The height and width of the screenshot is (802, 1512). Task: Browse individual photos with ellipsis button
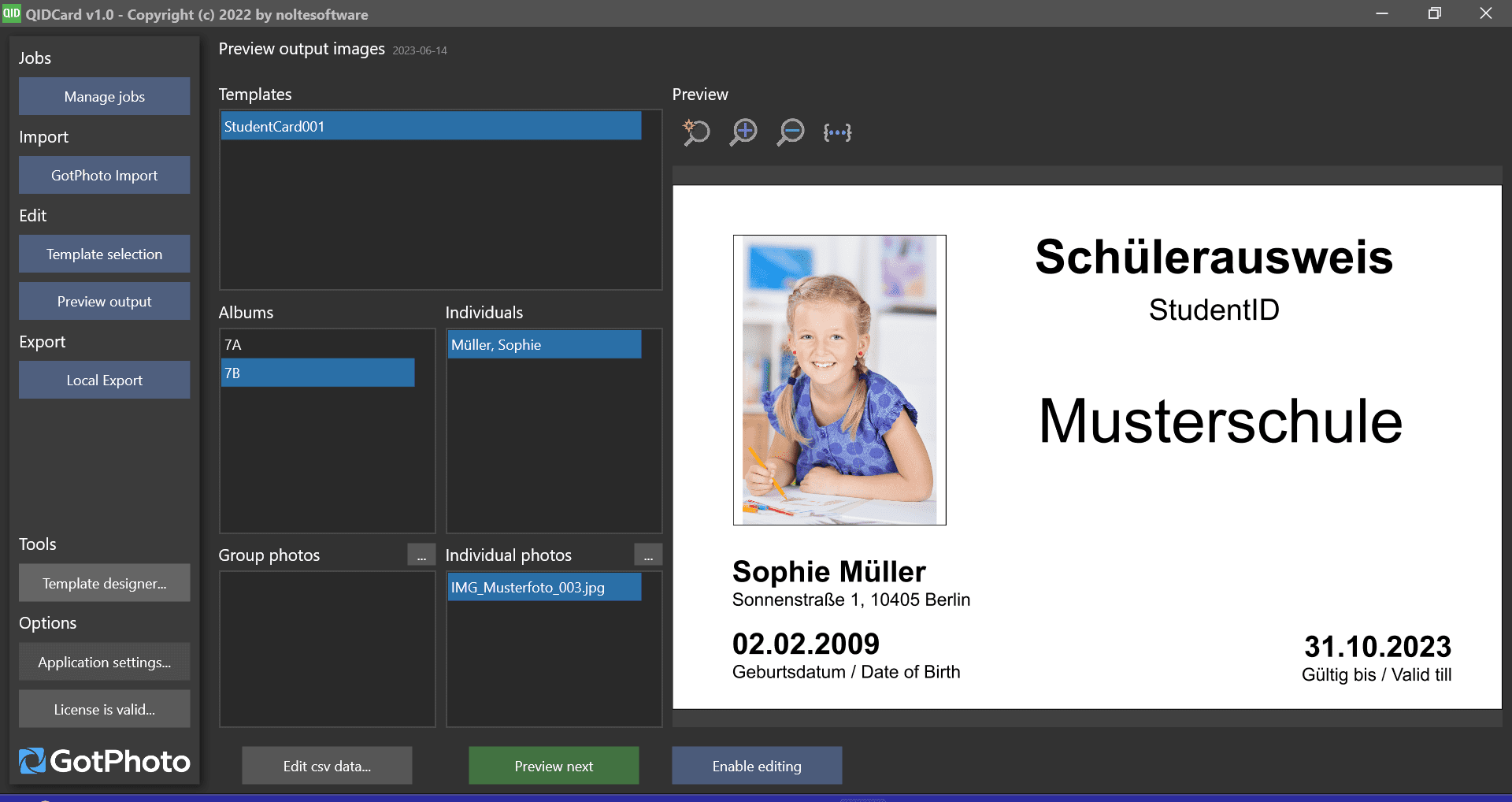click(x=648, y=555)
